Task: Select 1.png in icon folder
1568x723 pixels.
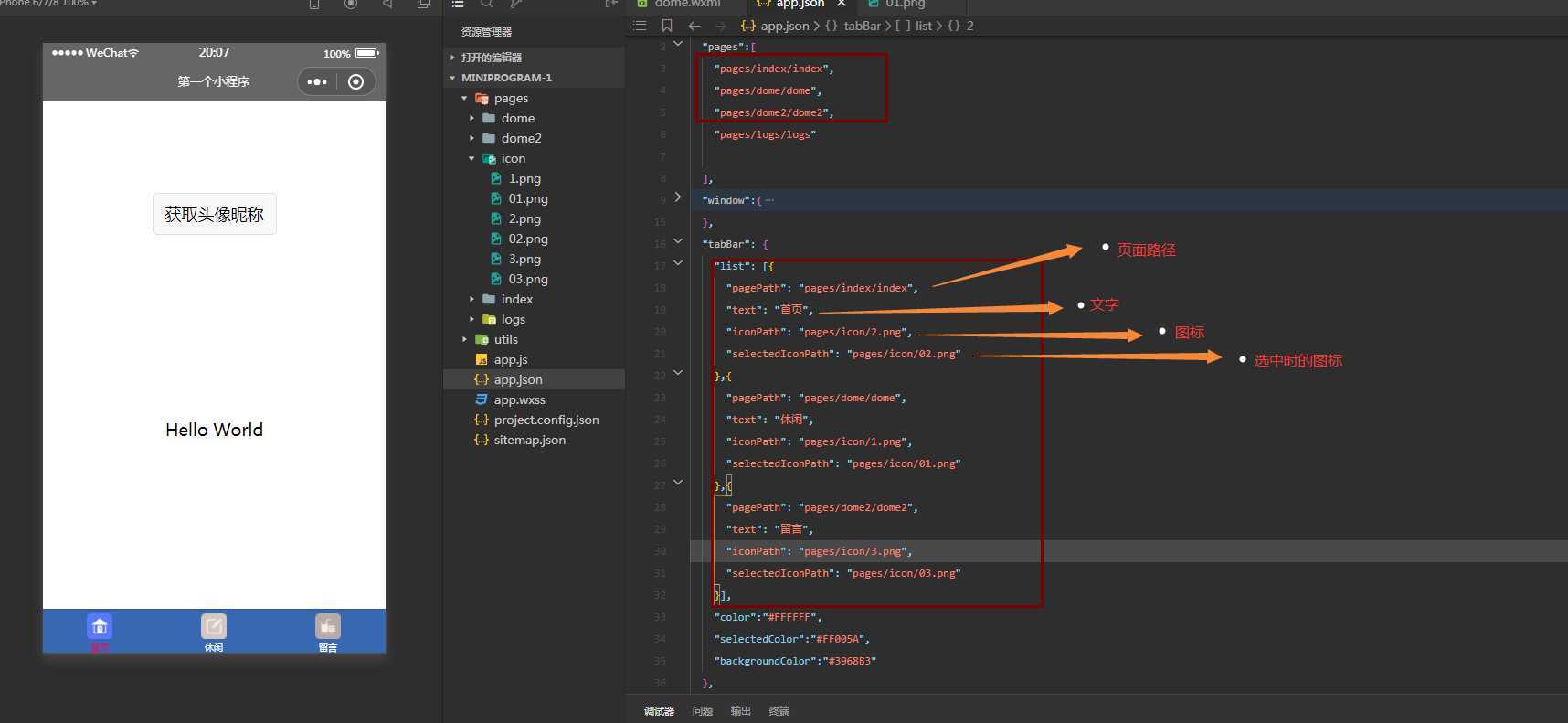Action: [x=534, y=178]
